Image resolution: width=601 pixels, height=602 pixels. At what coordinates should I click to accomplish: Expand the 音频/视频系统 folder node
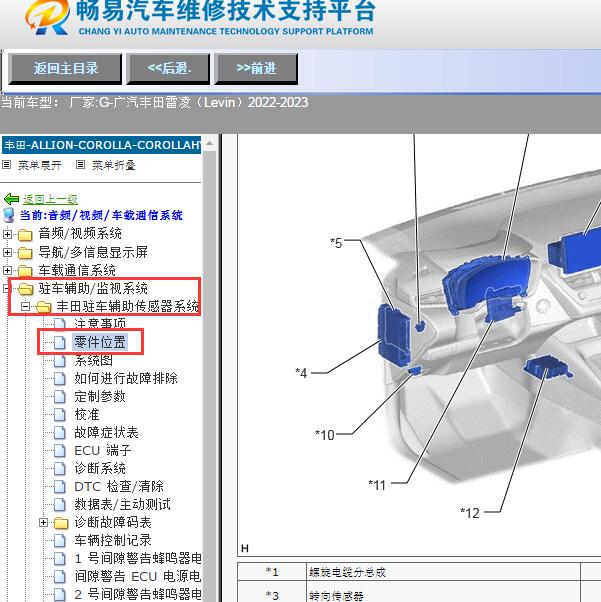pos(7,234)
